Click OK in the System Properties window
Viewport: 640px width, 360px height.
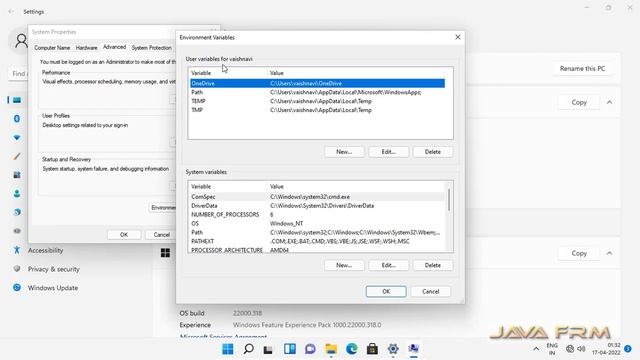tap(124, 235)
